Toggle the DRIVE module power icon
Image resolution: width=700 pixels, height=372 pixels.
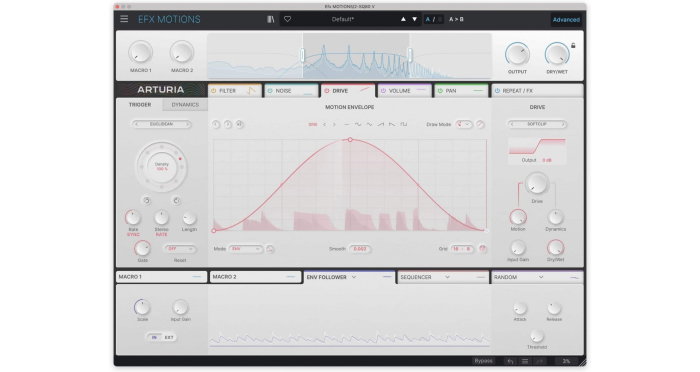tap(326, 91)
